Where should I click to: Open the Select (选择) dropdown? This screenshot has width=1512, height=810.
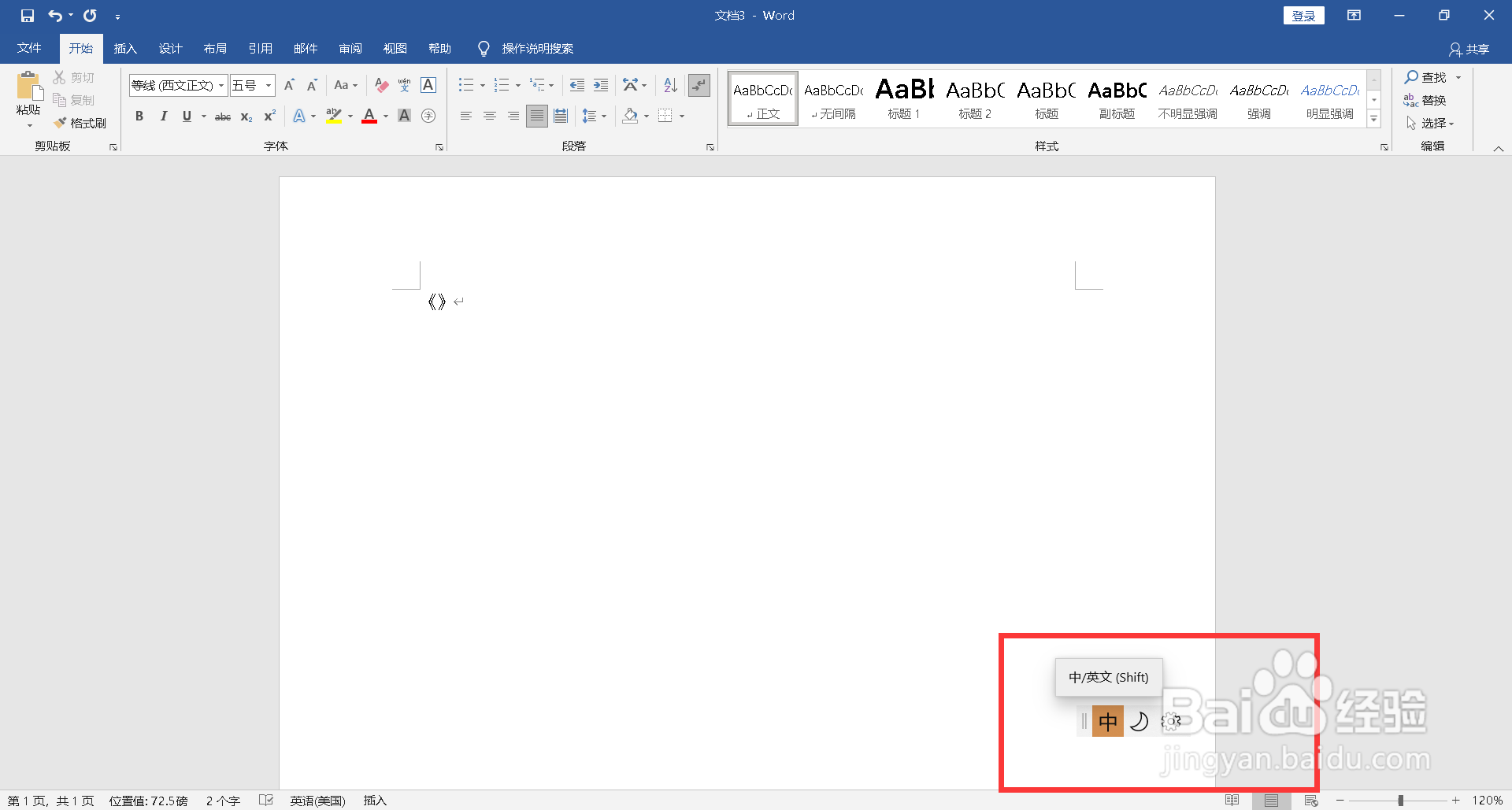tap(1430, 123)
